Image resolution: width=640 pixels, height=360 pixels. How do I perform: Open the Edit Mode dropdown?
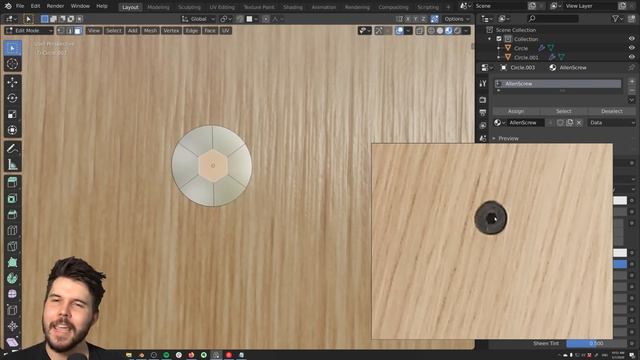point(29,31)
